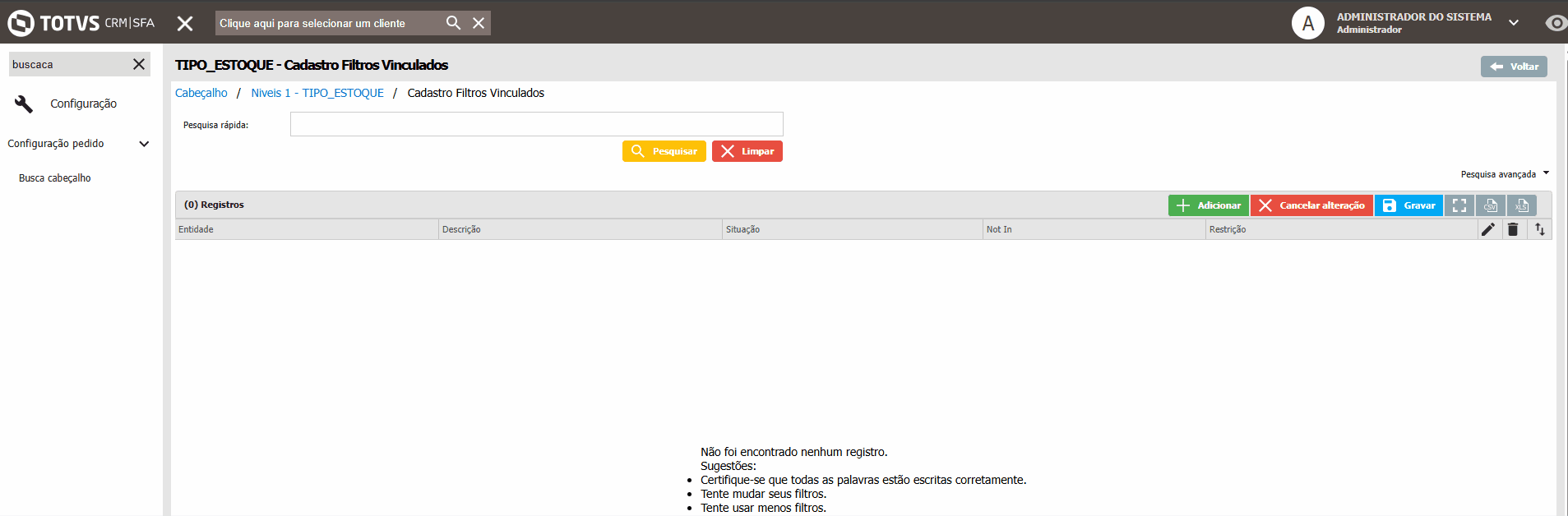Viewport: 1568px width, 516px height.
Task: Sort by the Restrição column header
Action: [x=1341, y=229]
